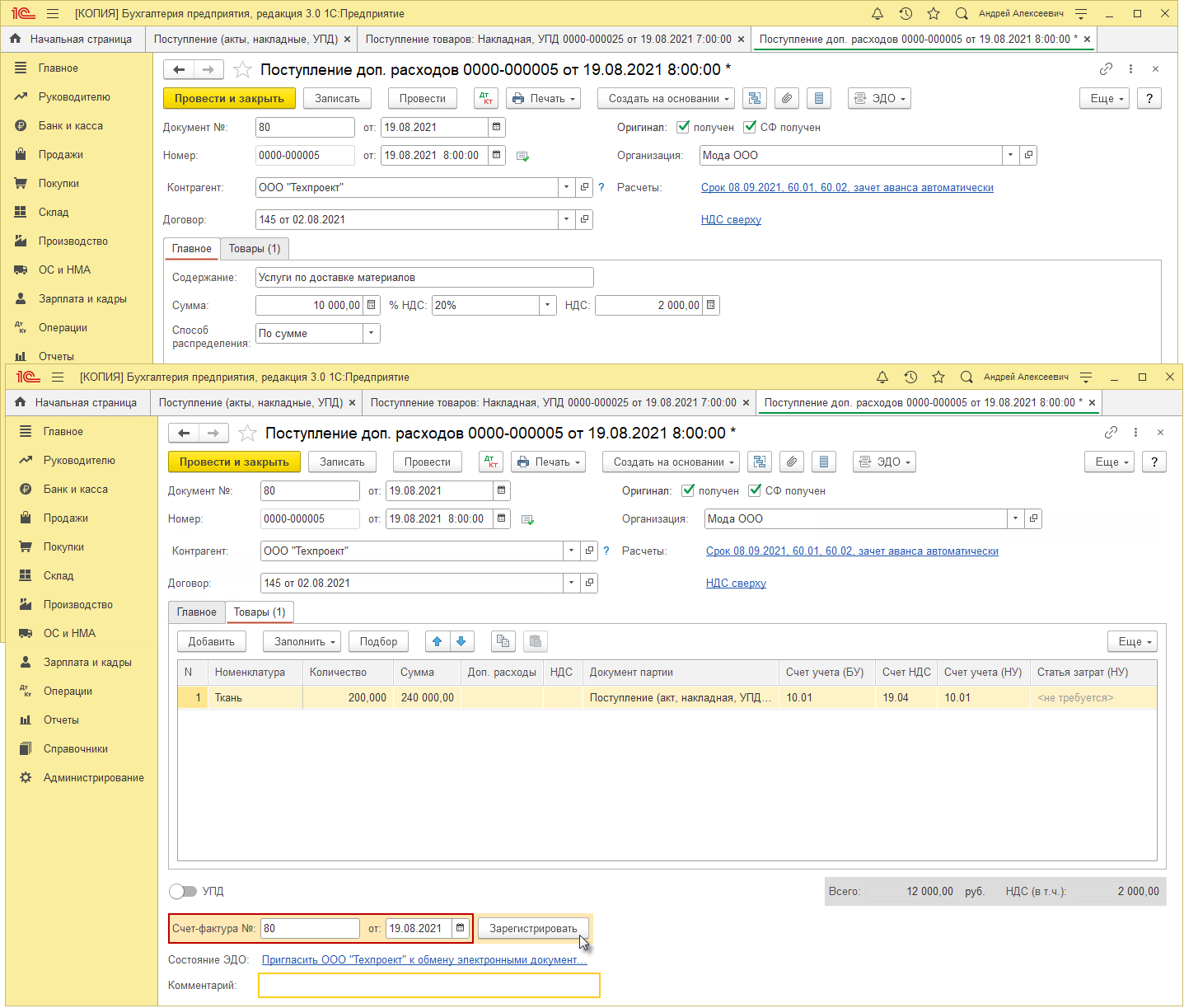Screen dimensions: 1184x1008
Task: Open Пригласить ООО "Техпроект" к обмену link
Action: (424, 959)
